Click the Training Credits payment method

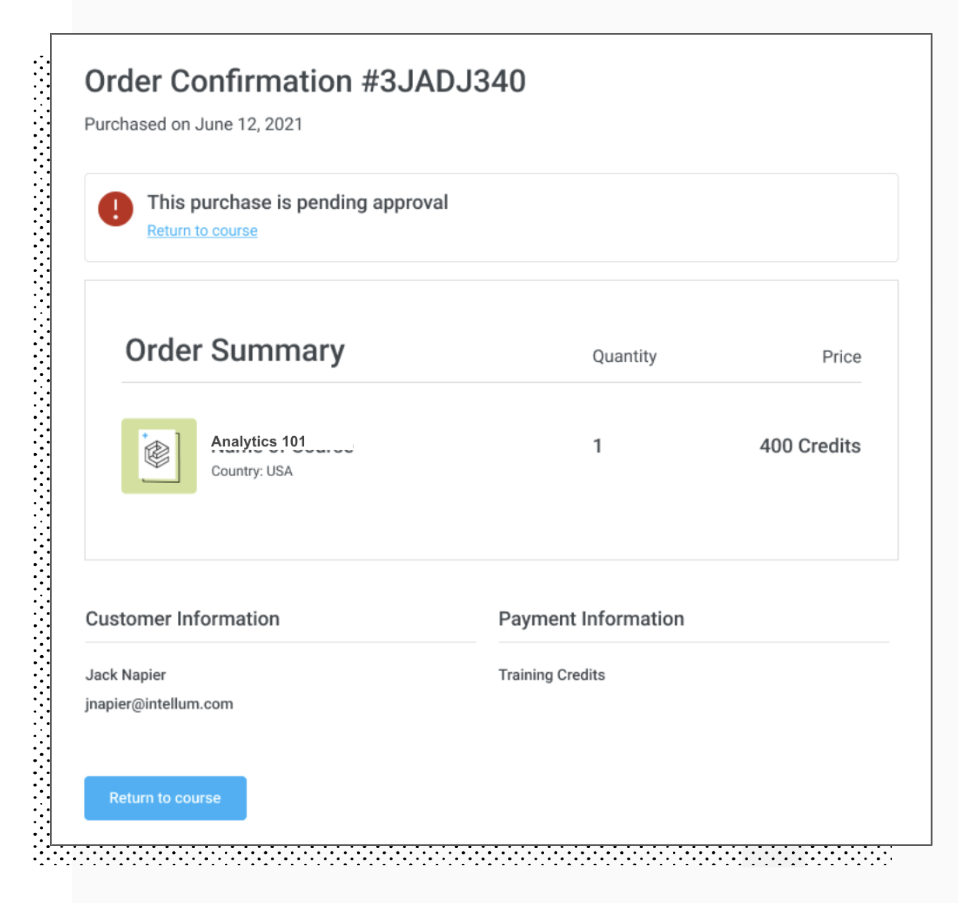[552, 675]
